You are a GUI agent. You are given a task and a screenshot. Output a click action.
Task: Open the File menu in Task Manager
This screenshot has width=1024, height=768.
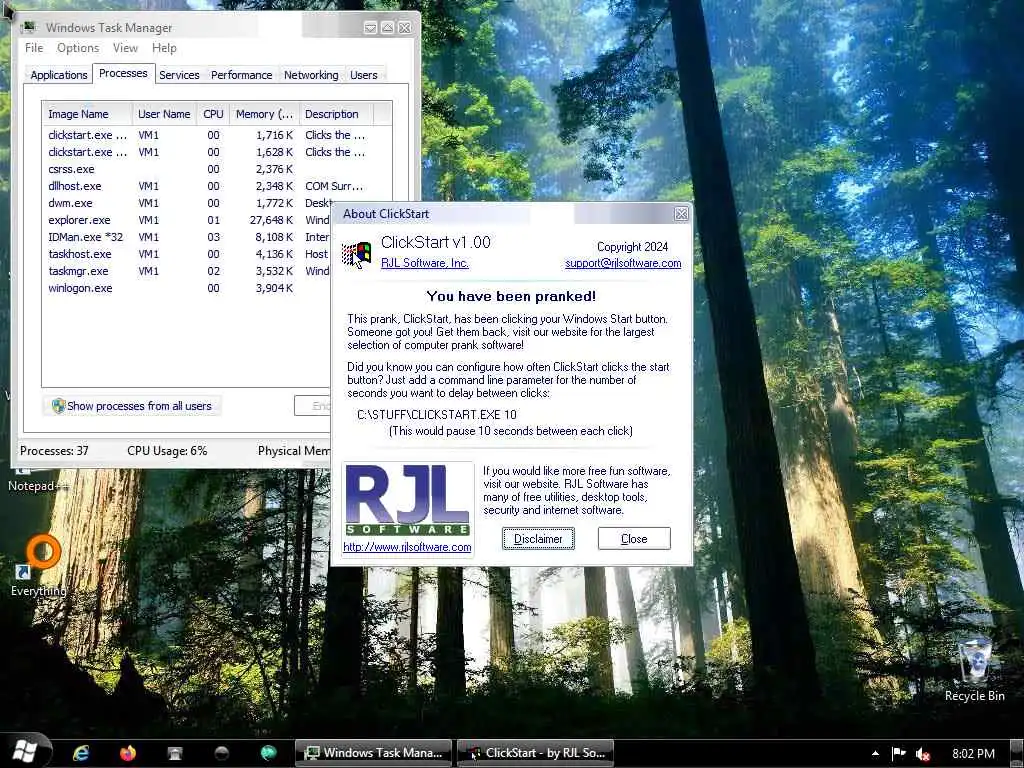pos(34,48)
